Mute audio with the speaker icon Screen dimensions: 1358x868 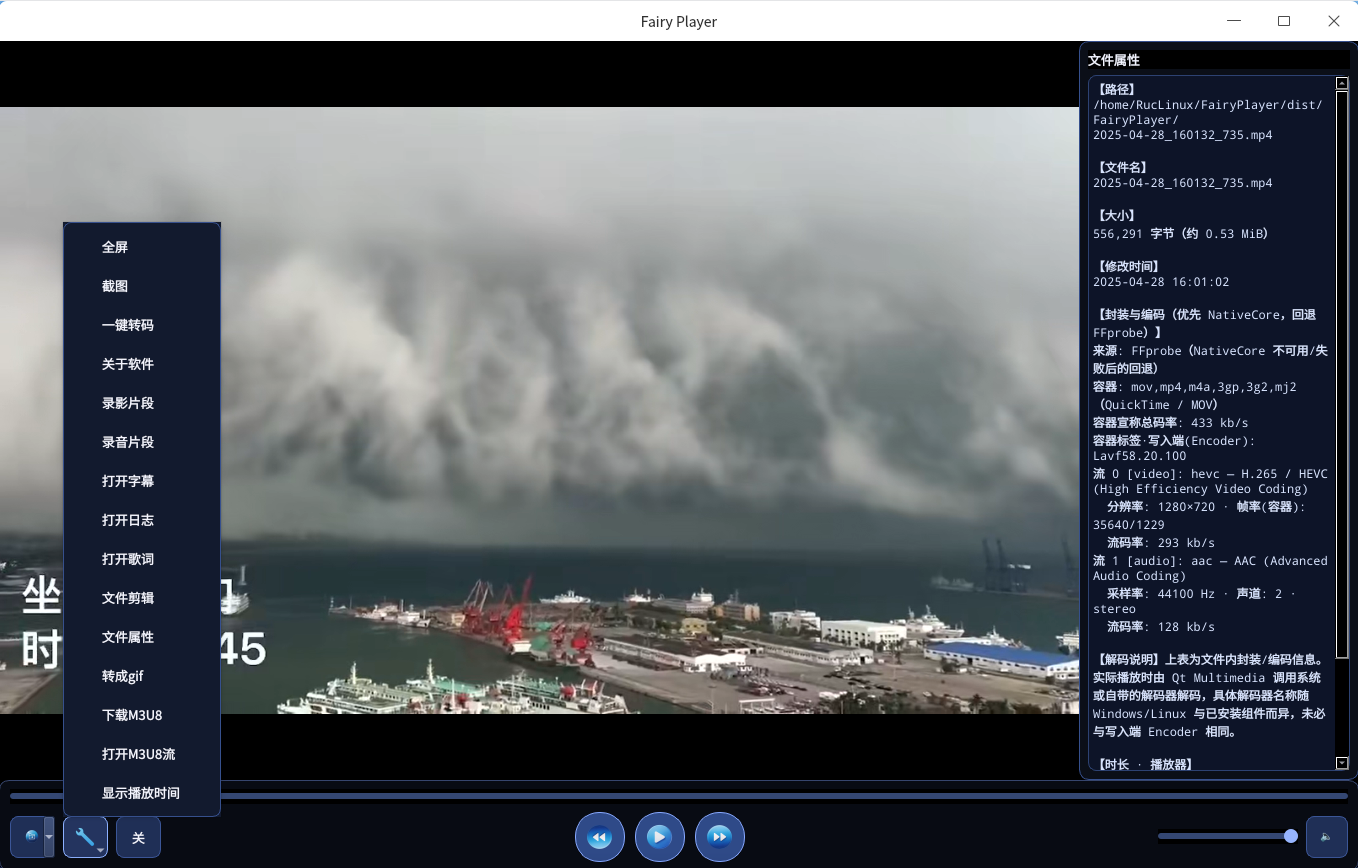[x=1327, y=837]
